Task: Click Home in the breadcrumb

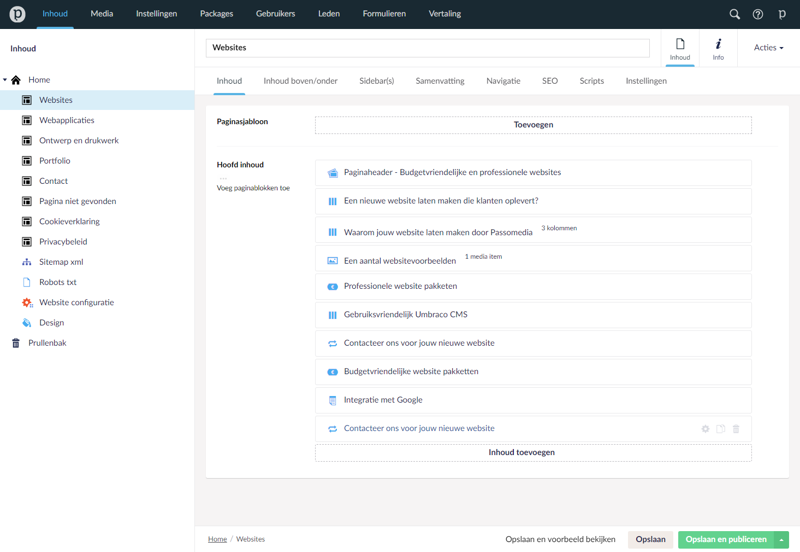Action: click(x=217, y=540)
